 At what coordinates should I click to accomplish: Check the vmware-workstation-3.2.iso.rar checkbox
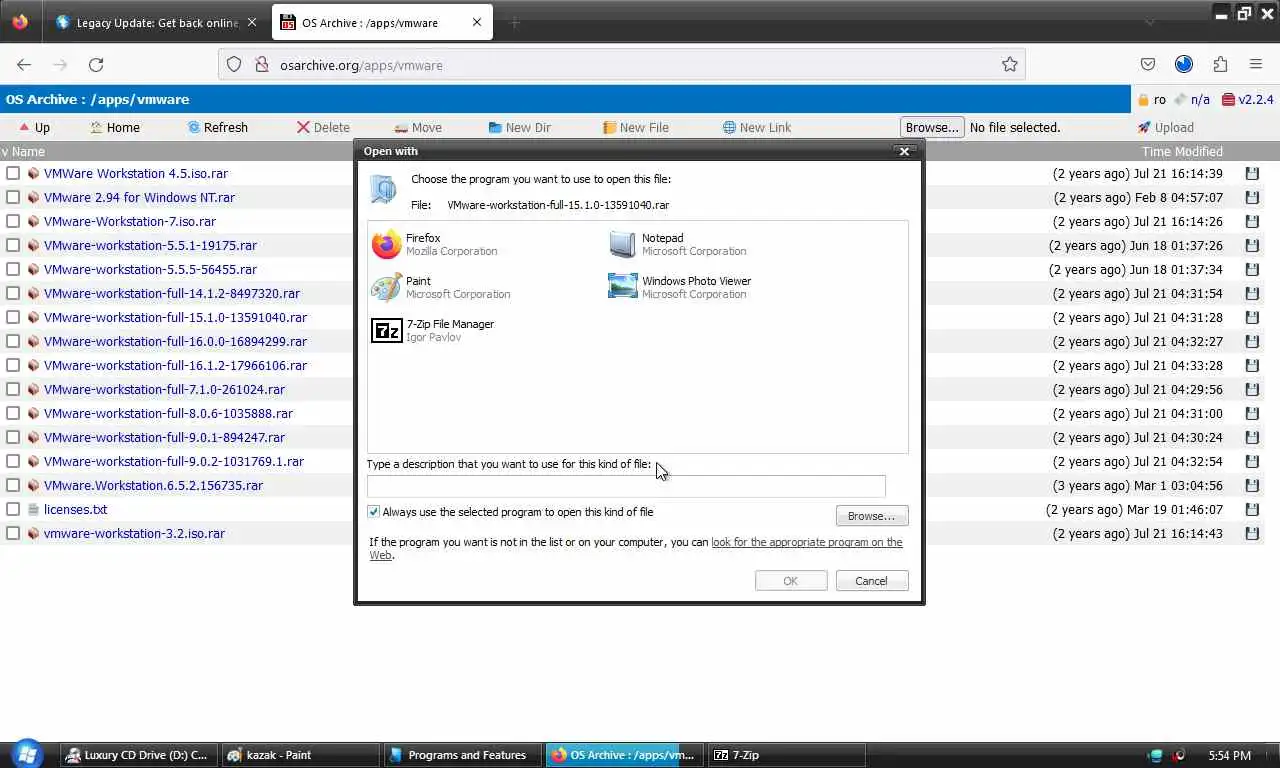[13, 533]
